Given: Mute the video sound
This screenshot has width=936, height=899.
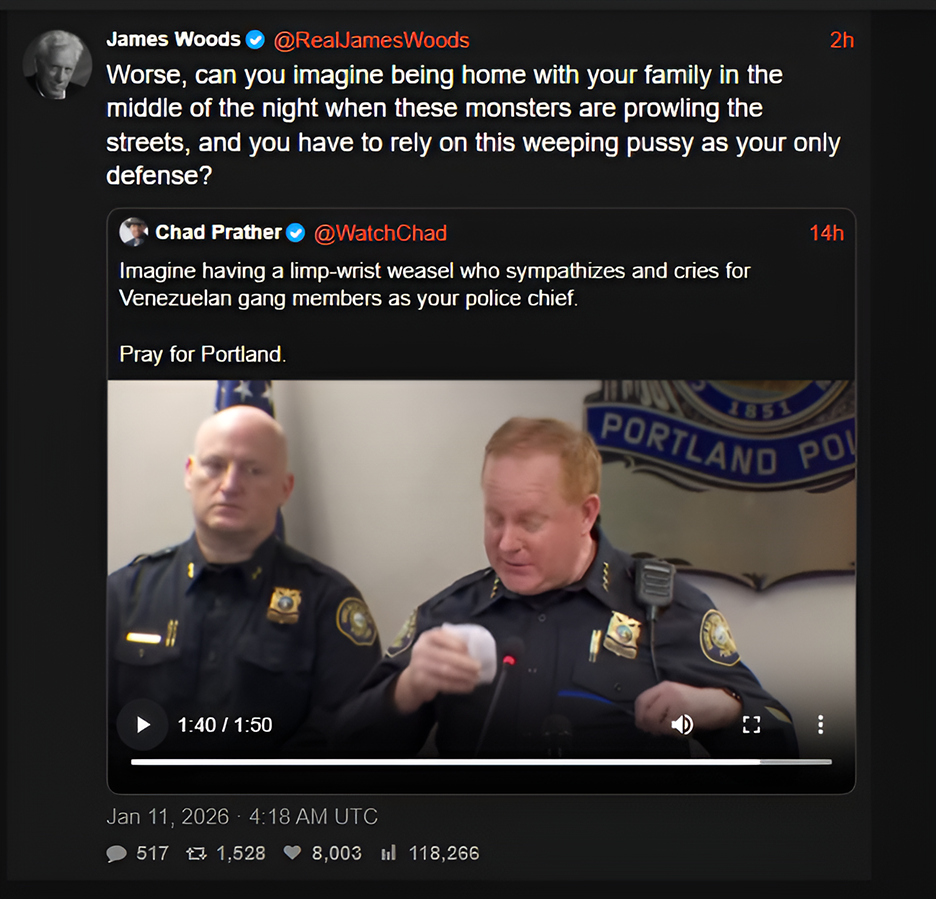Looking at the screenshot, I should 682,725.
